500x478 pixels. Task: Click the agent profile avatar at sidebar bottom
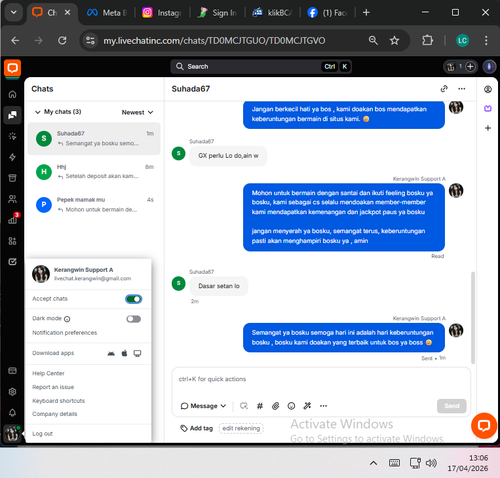pos(12,434)
